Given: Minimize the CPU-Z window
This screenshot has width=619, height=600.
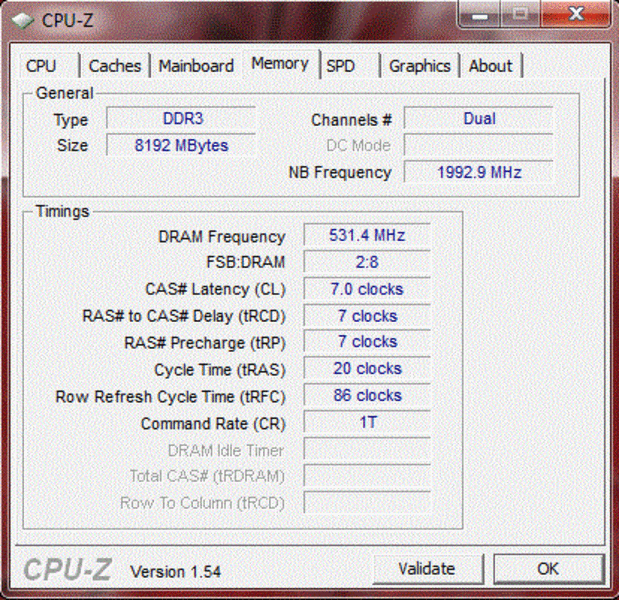Looking at the screenshot, I should pyautogui.click(x=479, y=14).
